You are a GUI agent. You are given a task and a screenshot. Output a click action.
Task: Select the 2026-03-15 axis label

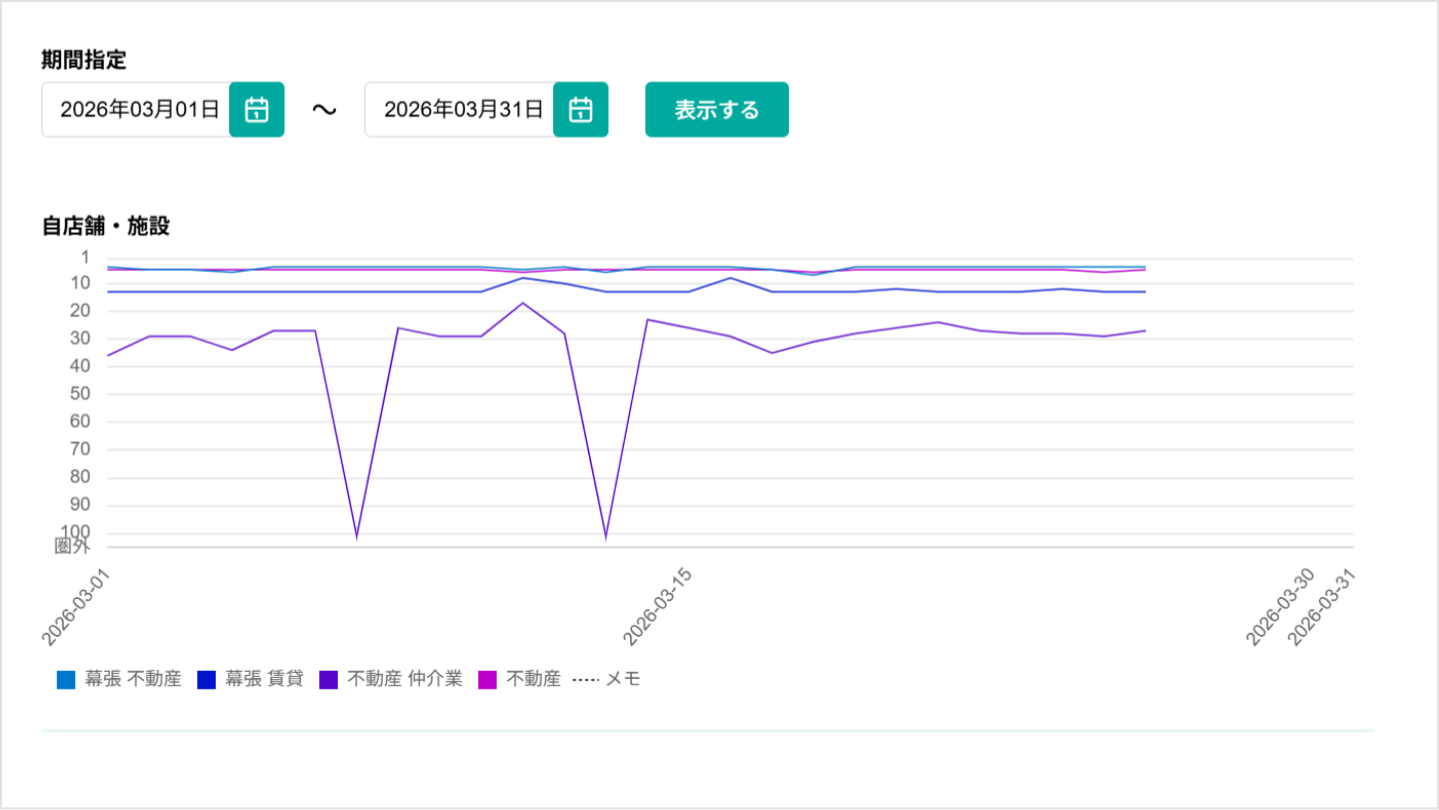coord(657,607)
